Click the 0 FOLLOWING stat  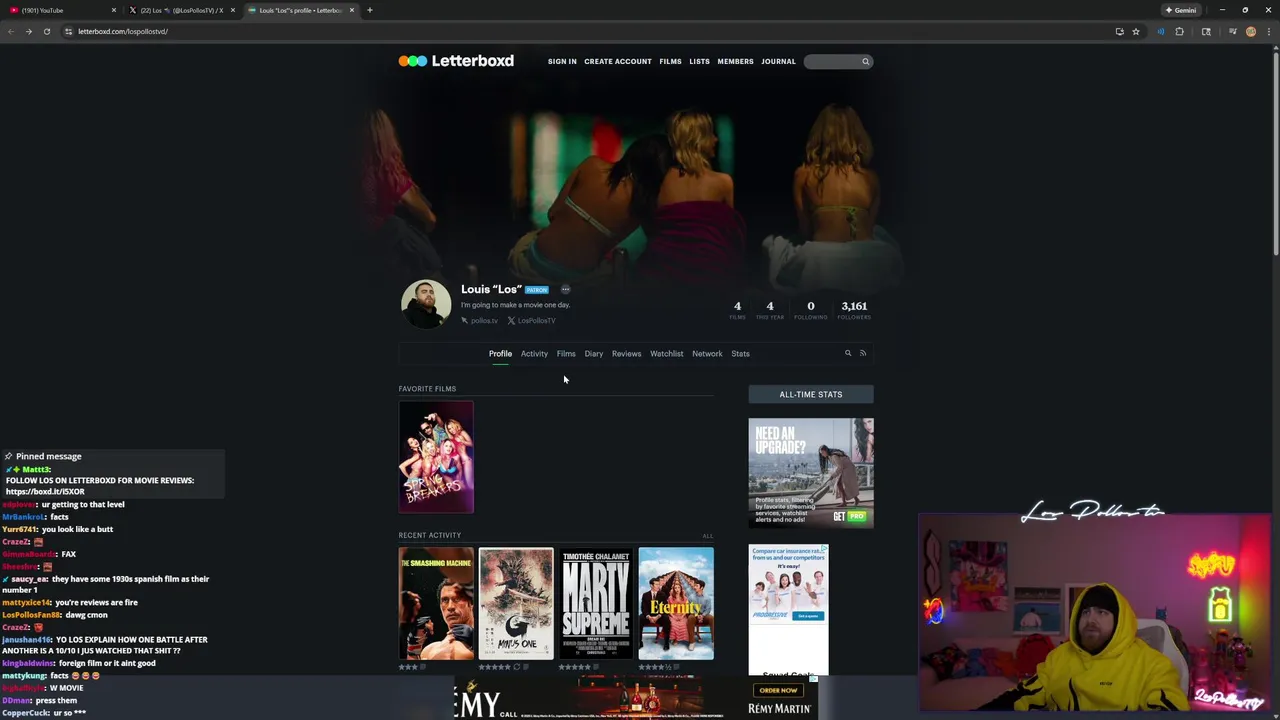pyautogui.click(x=811, y=310)
